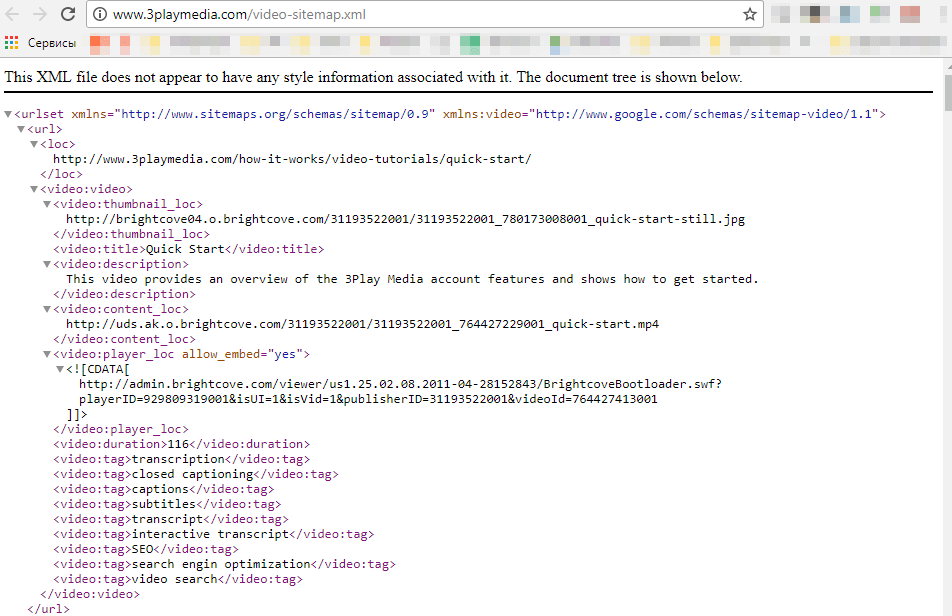Click the closing /video:video tag
Screen dimensions: 952x616
tap(90, 594)
